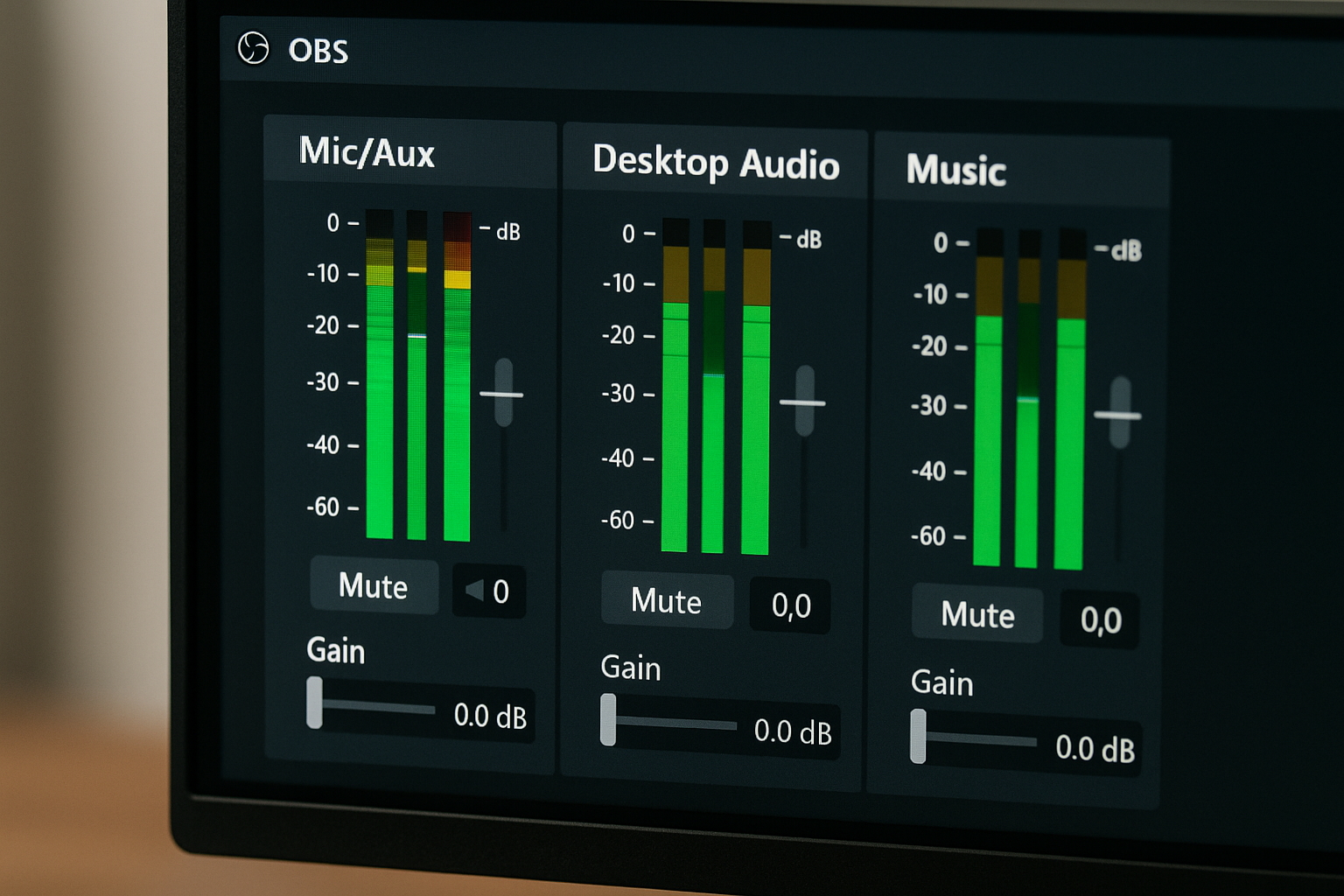Select the Desktop Audio channel header
Image resolution: width=1344 pixels, height=896 pixels.
pos(716,161)
